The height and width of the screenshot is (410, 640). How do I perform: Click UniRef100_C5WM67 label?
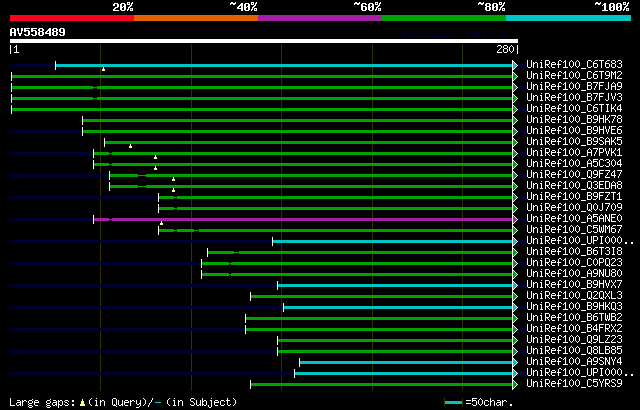click(x=574, y=230)
